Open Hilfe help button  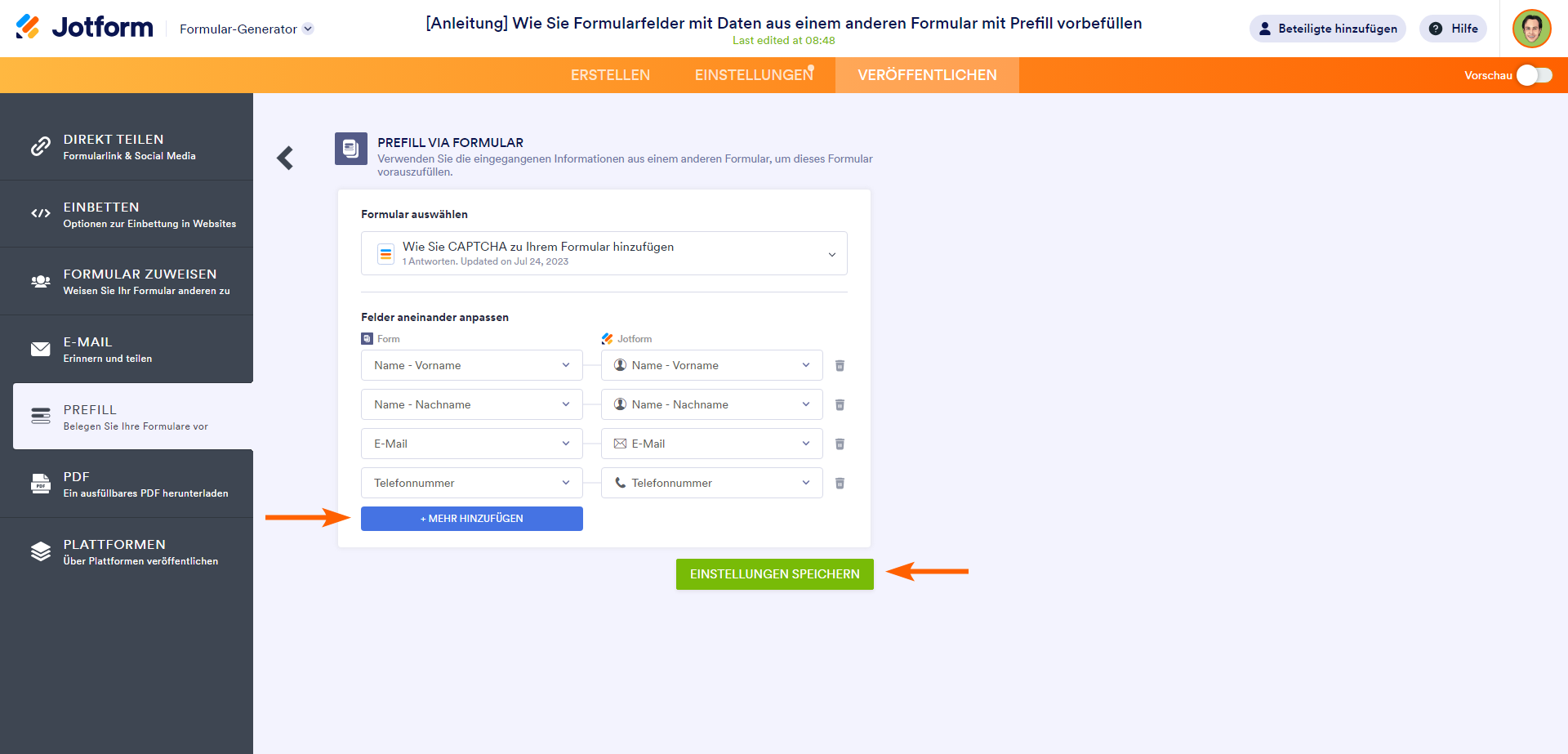click(1454, 29)
